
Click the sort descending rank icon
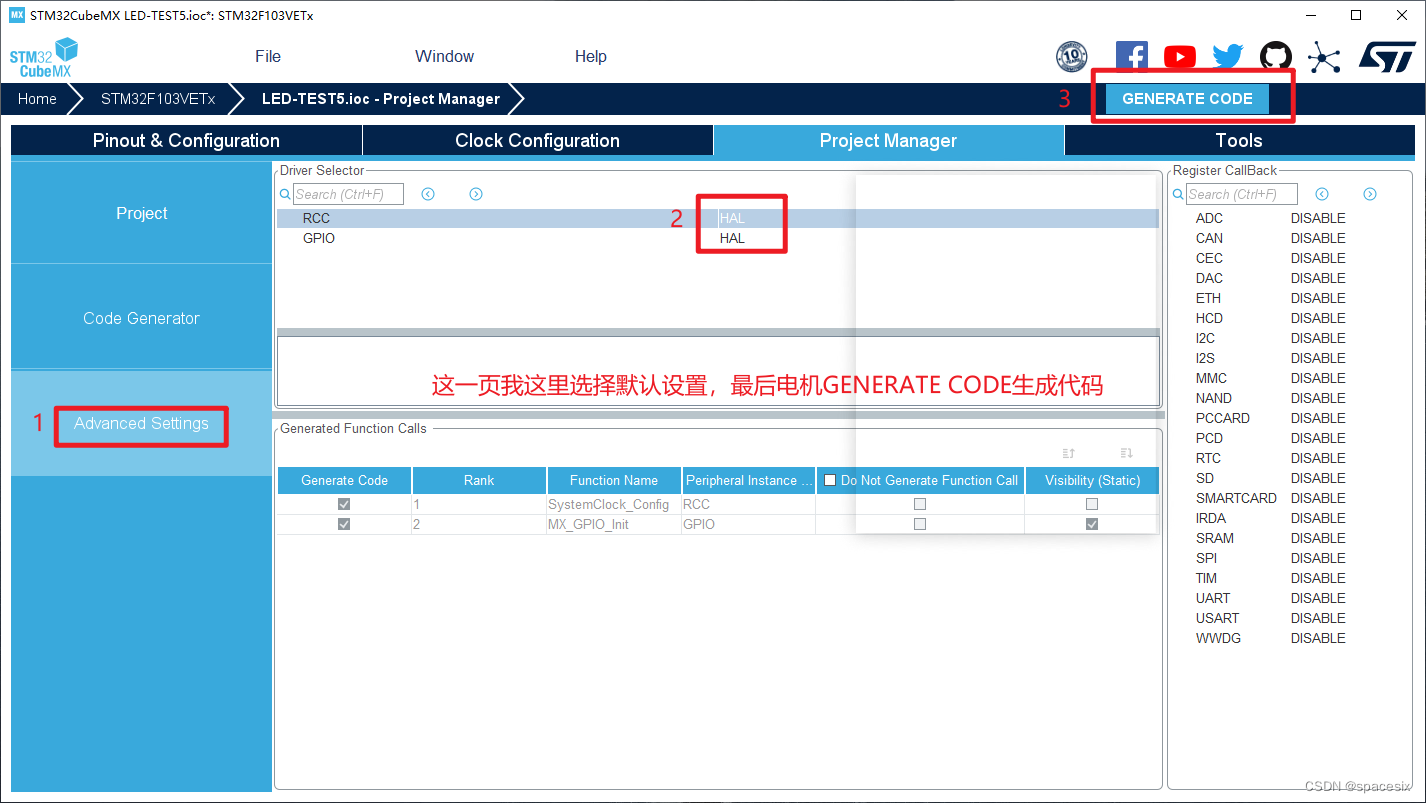click(1127, 453)
